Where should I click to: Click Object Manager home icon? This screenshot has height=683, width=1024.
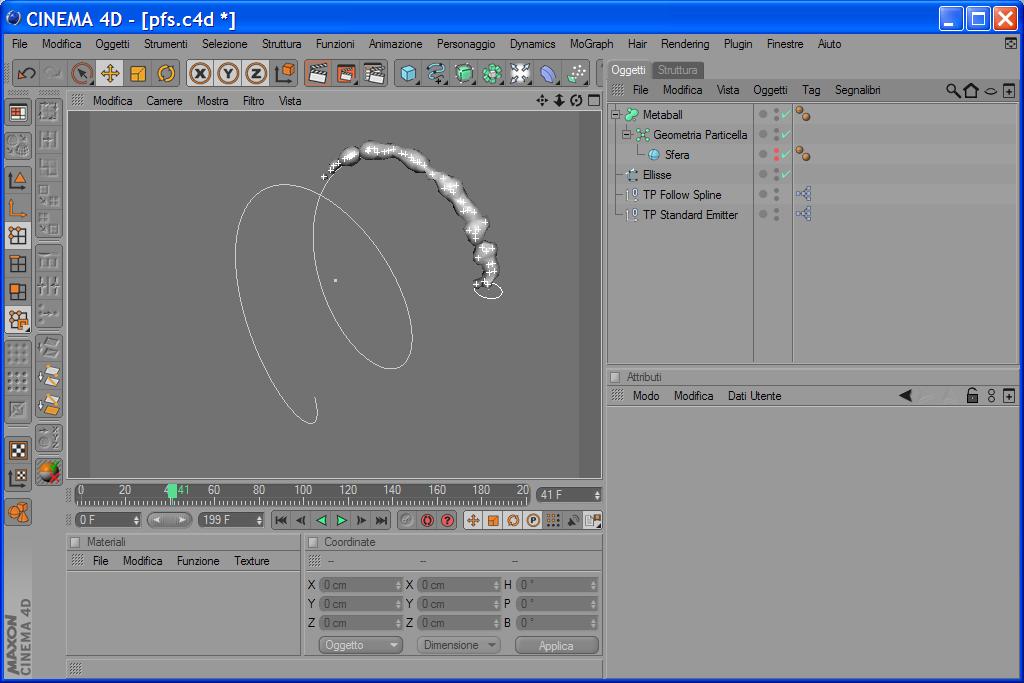pyautogui.click(x=971, y=91)
